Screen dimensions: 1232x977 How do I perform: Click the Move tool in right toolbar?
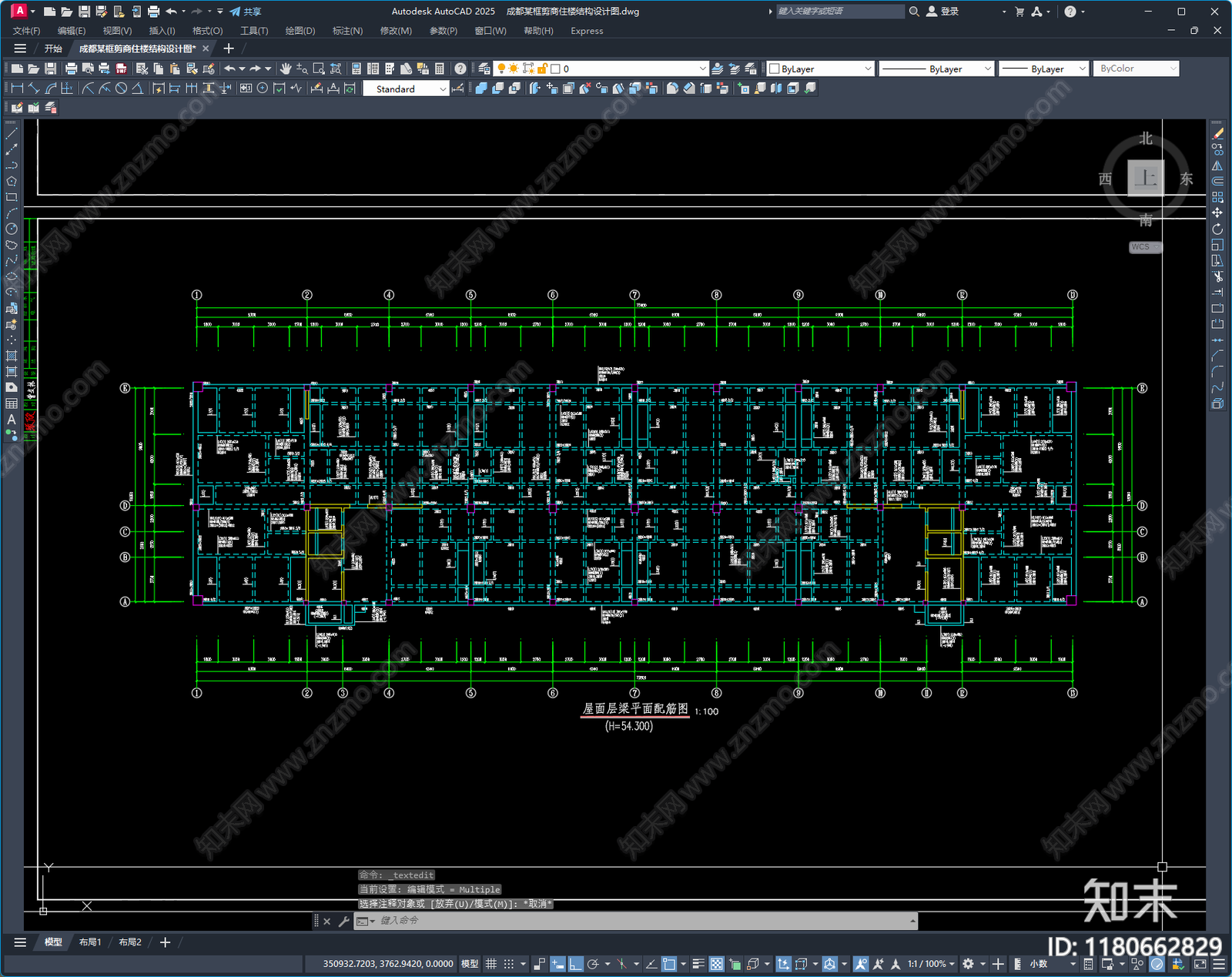(x=1217, y=212)
